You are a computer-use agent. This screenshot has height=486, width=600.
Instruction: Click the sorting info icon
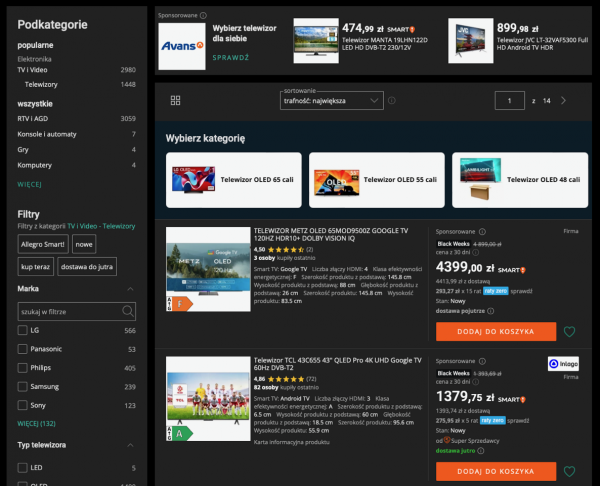click(391, 101)
